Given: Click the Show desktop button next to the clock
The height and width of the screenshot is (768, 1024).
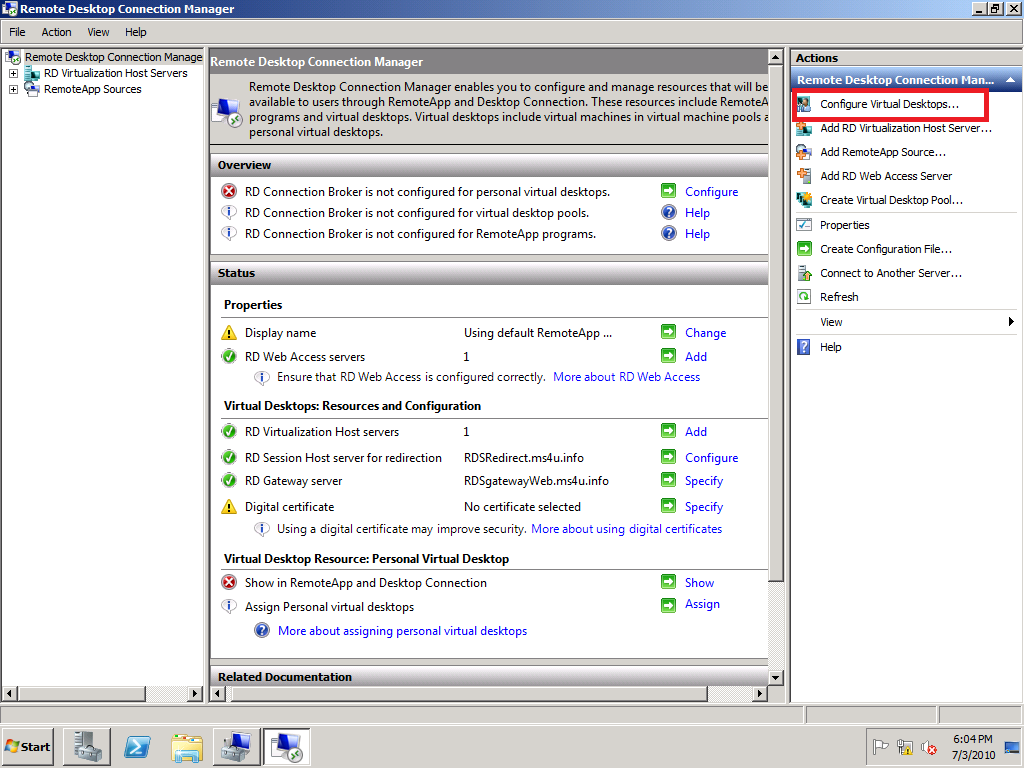Looking at the screenshot, I should click(x=1012, y=746).
